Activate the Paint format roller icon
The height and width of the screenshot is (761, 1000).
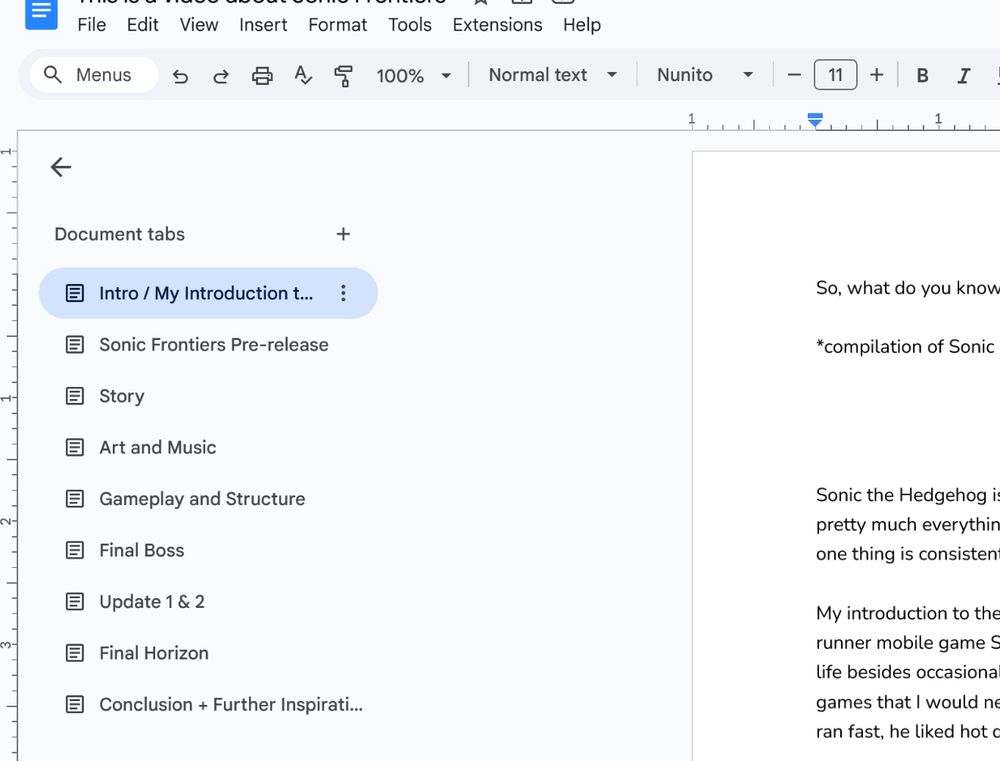[x=343, y=76]
